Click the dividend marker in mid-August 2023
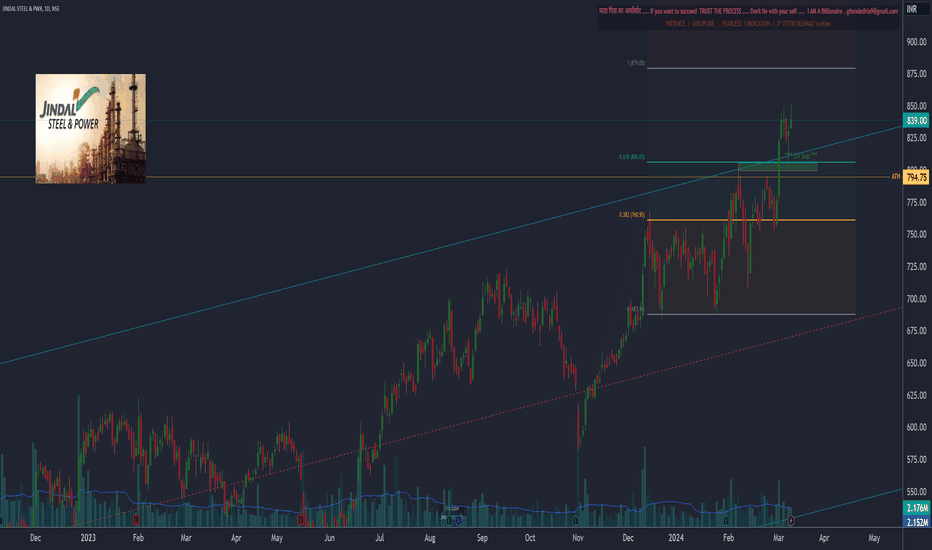Viewport: 932px width, 550px height. tap(449, 520)
